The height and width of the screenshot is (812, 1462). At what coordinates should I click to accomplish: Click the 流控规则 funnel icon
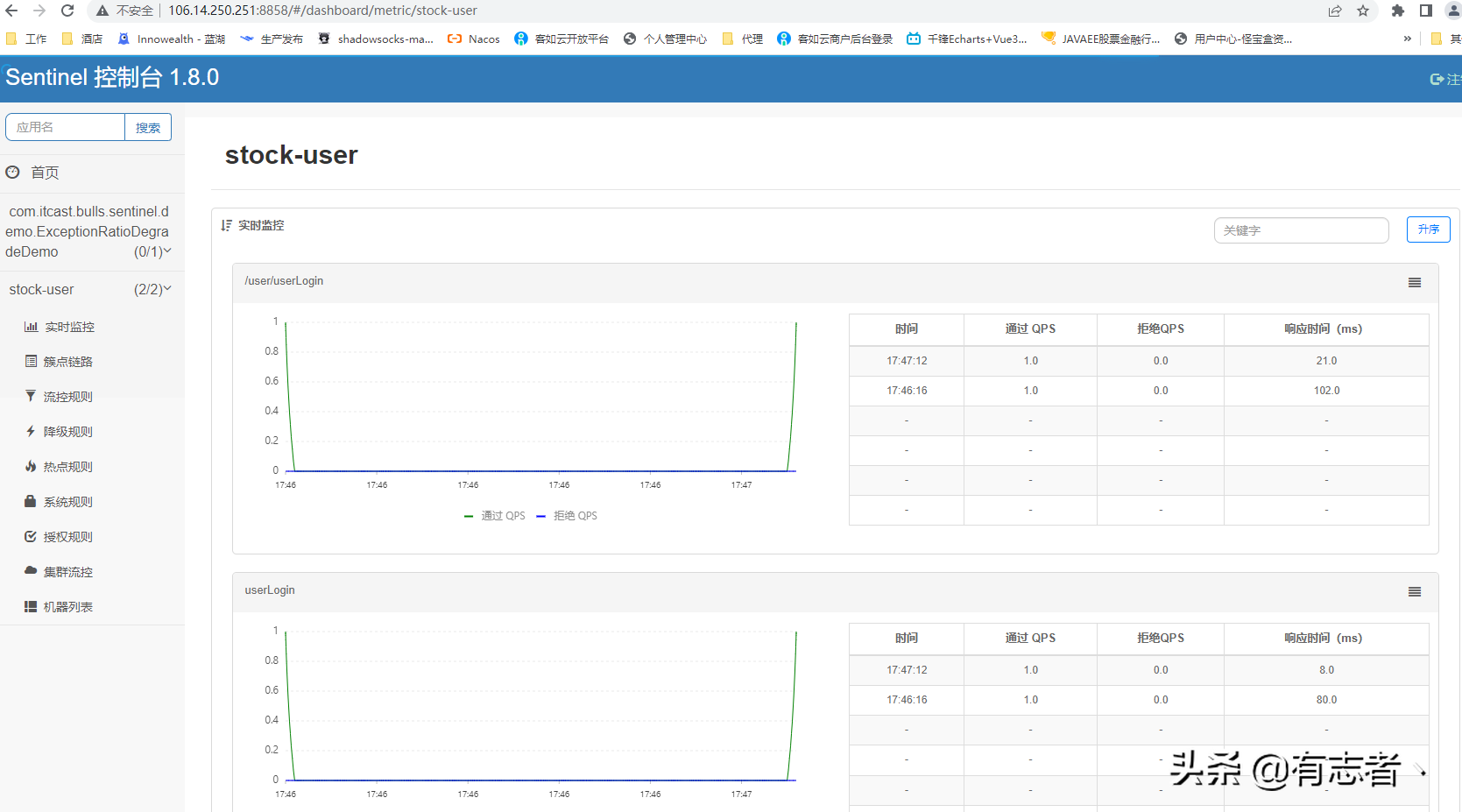coord(31,397)
